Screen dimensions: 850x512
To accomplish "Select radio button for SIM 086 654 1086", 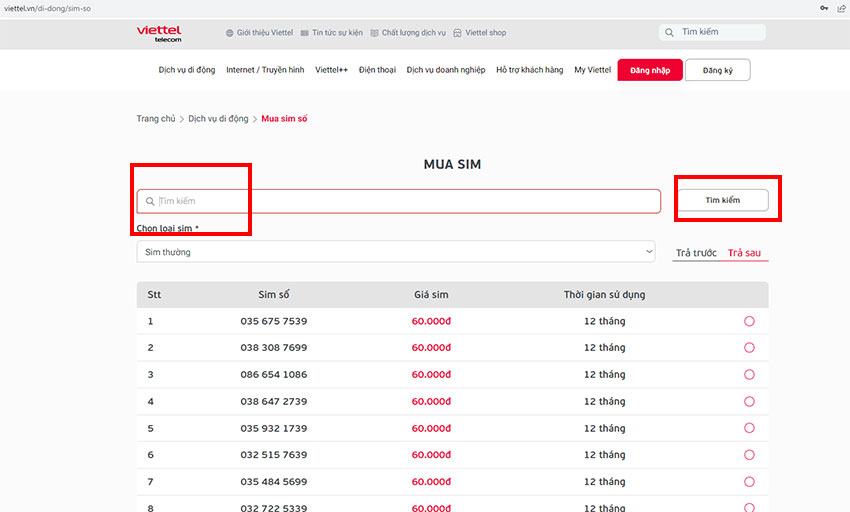I will [x=749, y=374].
